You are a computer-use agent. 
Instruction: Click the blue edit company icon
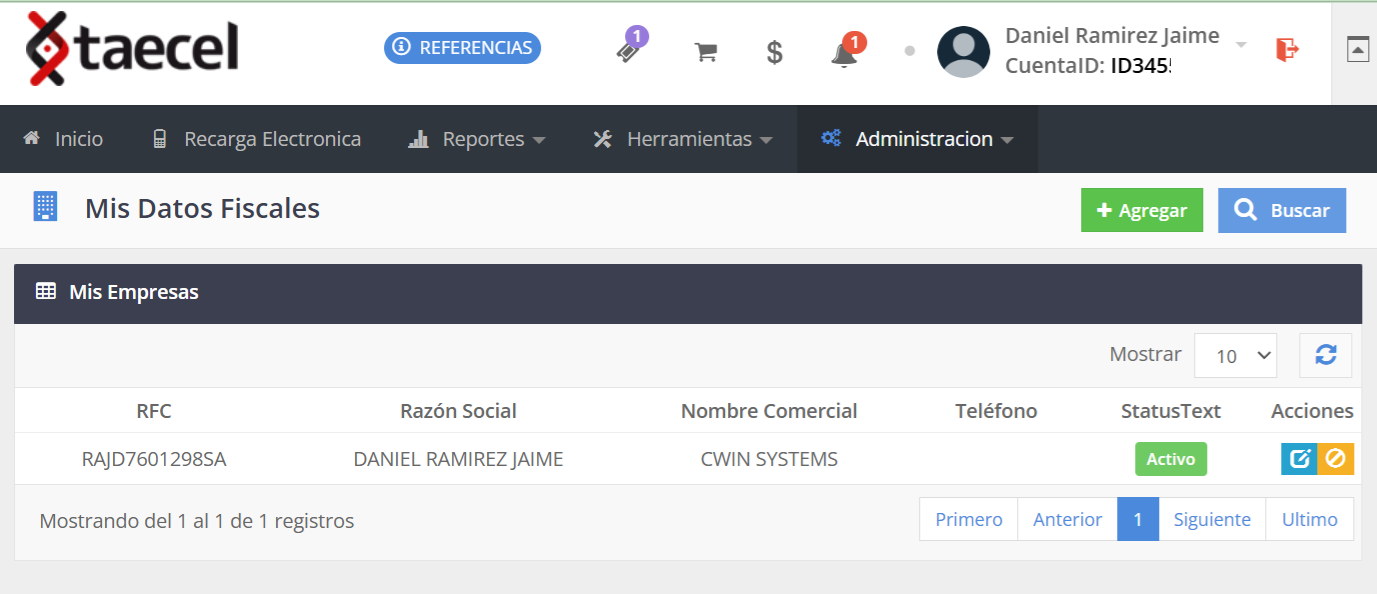point(1299,459)
